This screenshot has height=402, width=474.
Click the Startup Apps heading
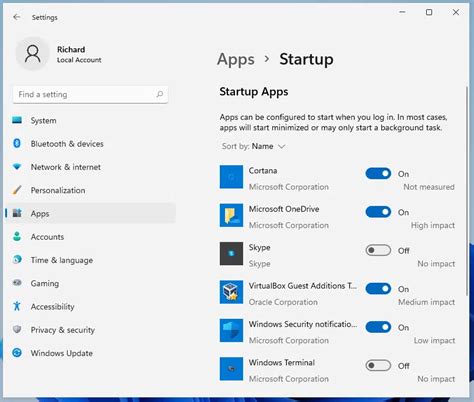[x=254, y=92]
